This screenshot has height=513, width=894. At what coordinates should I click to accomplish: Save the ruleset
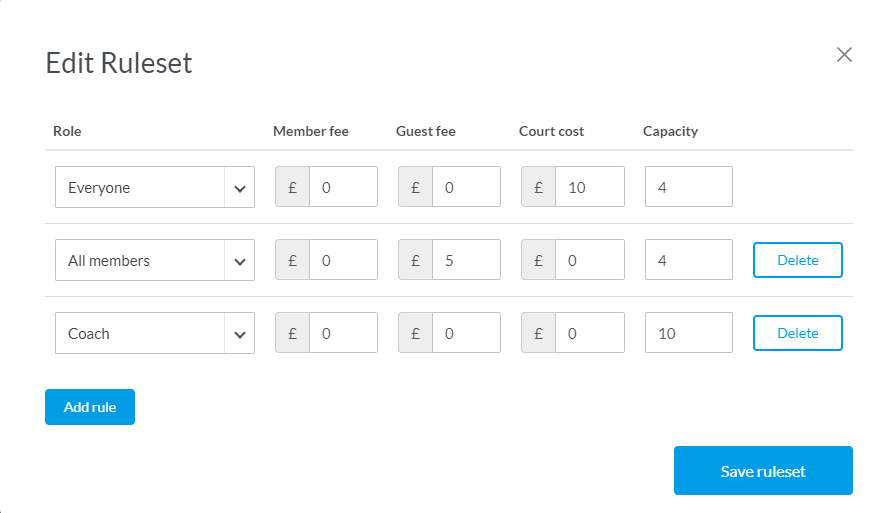coord(763,471)
